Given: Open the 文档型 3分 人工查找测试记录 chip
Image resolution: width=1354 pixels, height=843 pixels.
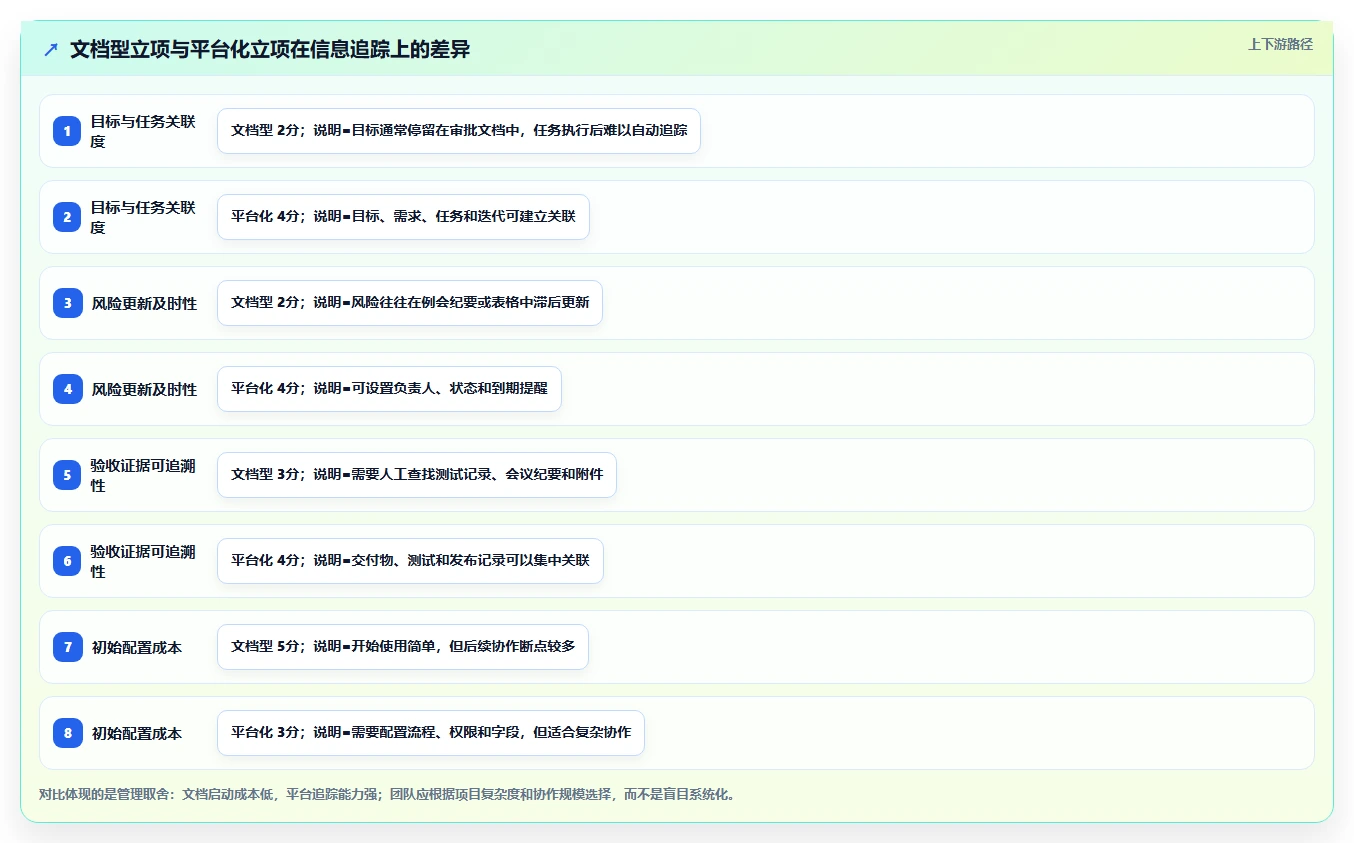Looking at the screenshot, I should click(x=417, y=475).
